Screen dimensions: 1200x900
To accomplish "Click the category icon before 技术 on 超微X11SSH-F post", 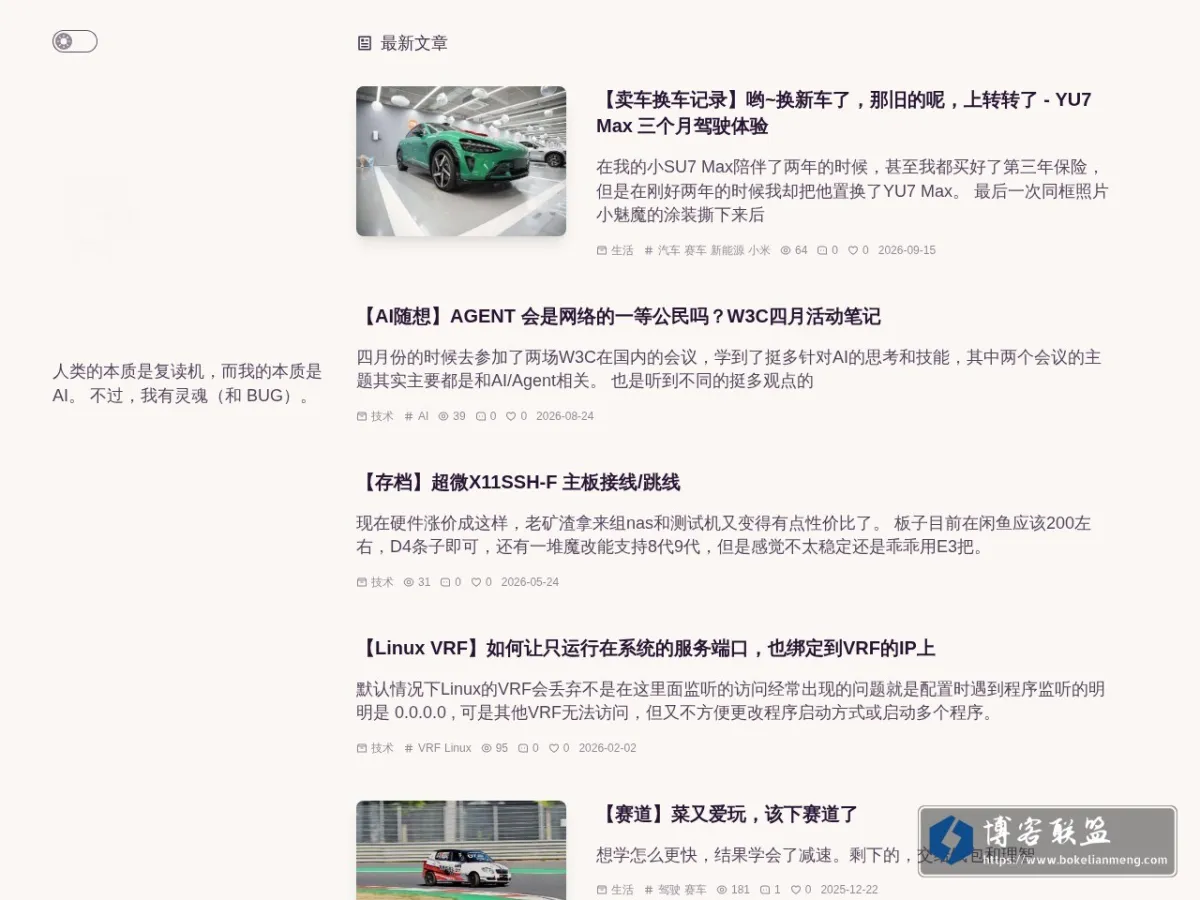I will (362, 583).
